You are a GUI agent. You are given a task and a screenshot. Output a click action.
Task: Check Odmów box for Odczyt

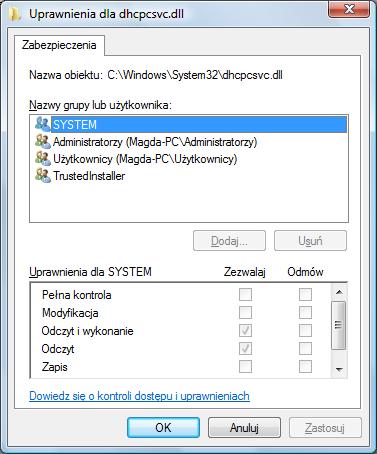point(305,349)
